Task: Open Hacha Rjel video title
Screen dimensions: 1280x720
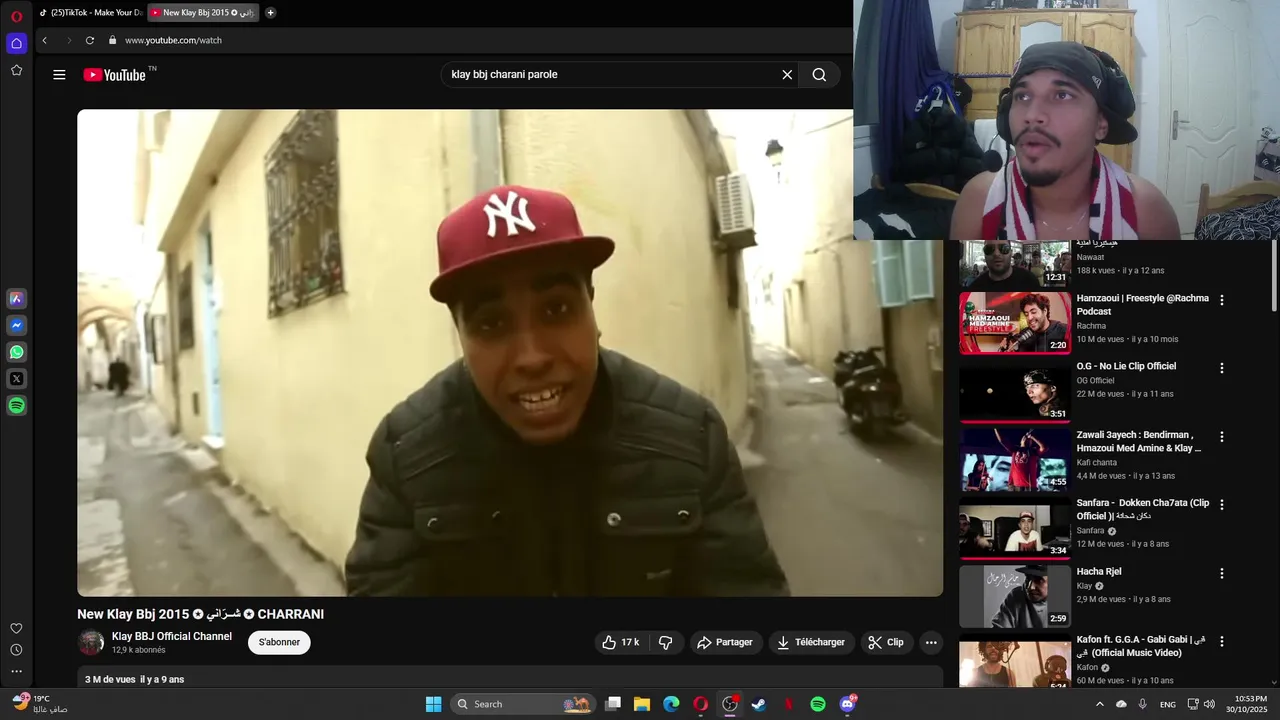Action: pyautogui.click(x=1099, y=571)
